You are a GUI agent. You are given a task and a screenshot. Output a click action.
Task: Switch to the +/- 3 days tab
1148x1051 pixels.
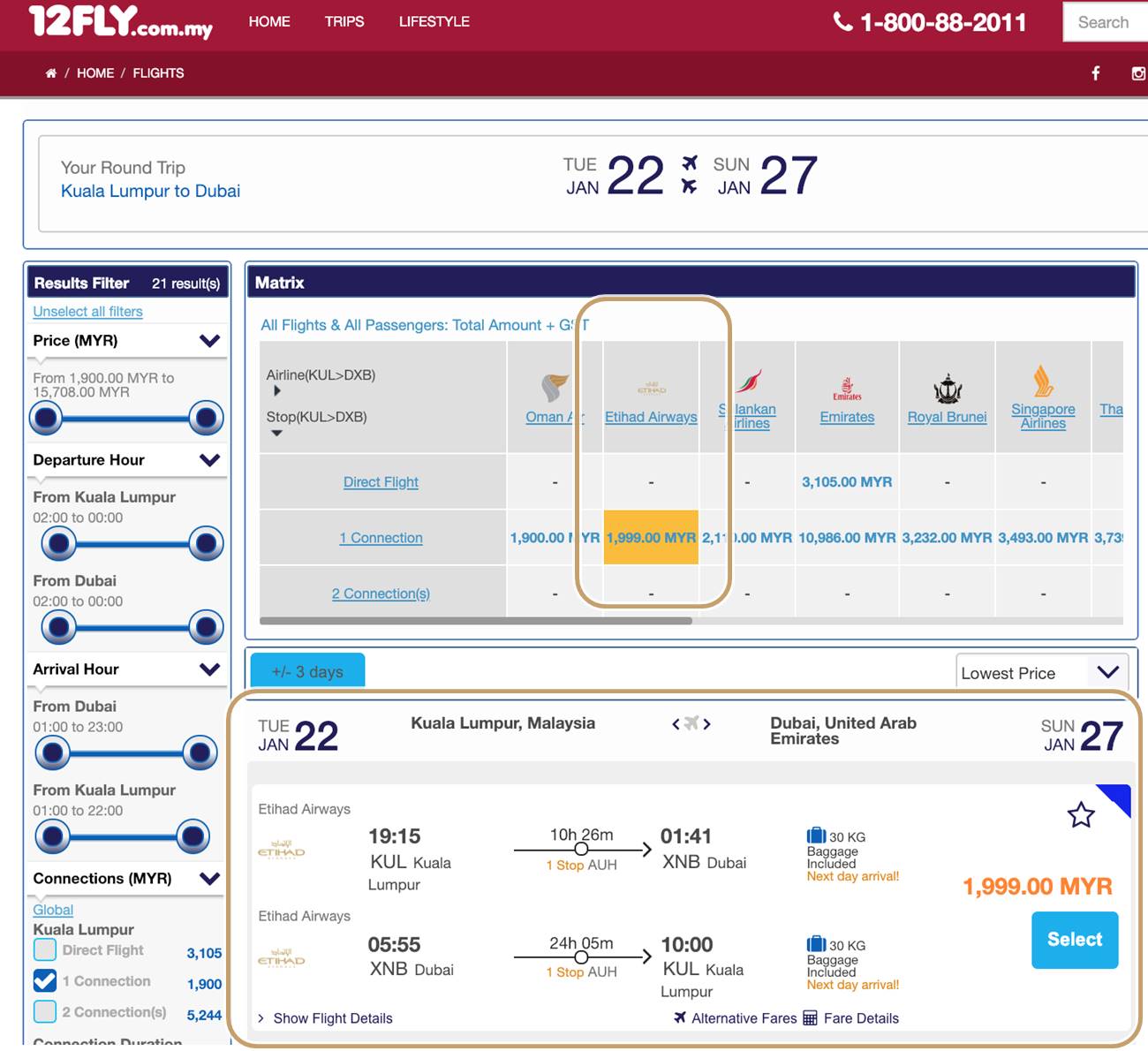307,671
